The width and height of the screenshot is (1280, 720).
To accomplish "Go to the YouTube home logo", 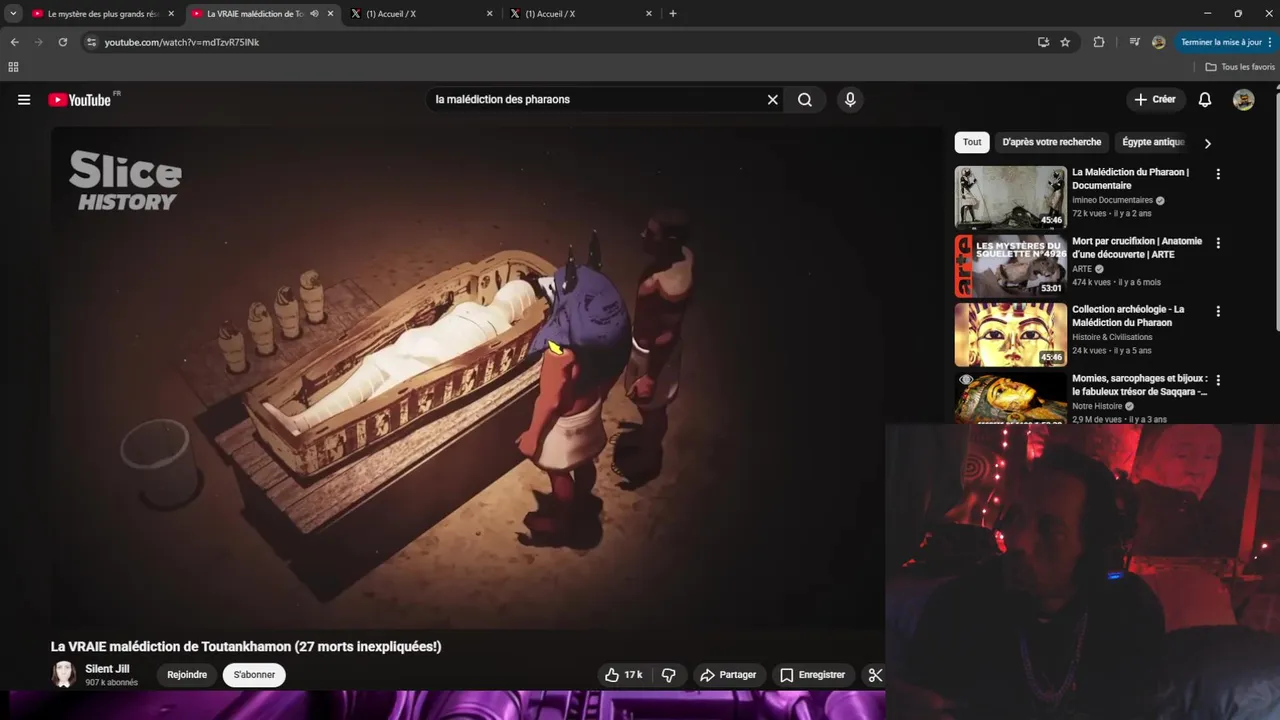I will pos(79,100).
